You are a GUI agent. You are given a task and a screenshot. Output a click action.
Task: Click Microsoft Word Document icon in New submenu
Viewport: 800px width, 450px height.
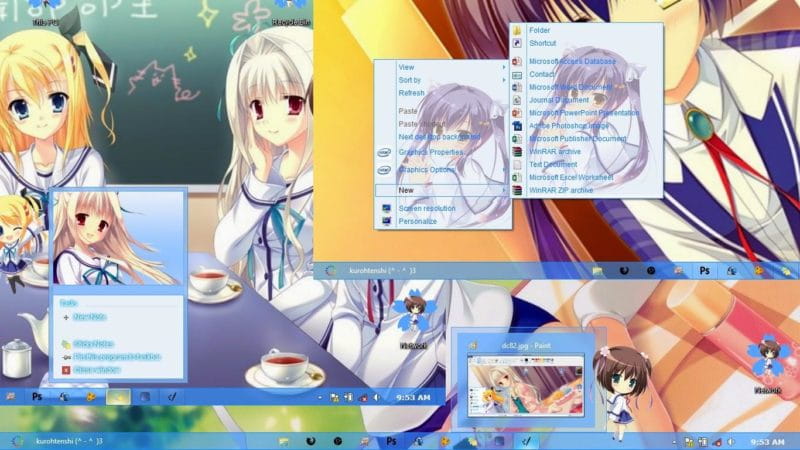517,87
